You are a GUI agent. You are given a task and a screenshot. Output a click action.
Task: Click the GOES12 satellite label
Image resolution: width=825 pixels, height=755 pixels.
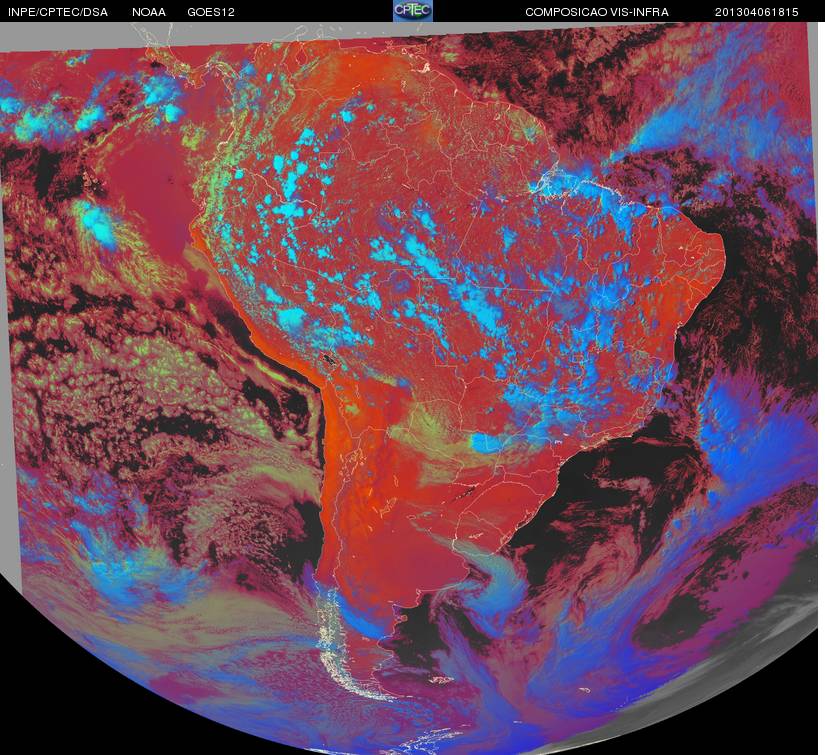211,12
